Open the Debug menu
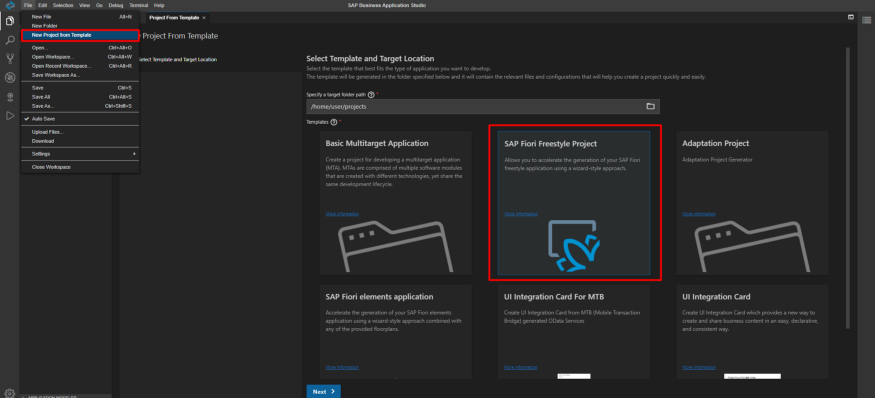The height and width of the screenshot is (398, 875). (x=116, y=5)
